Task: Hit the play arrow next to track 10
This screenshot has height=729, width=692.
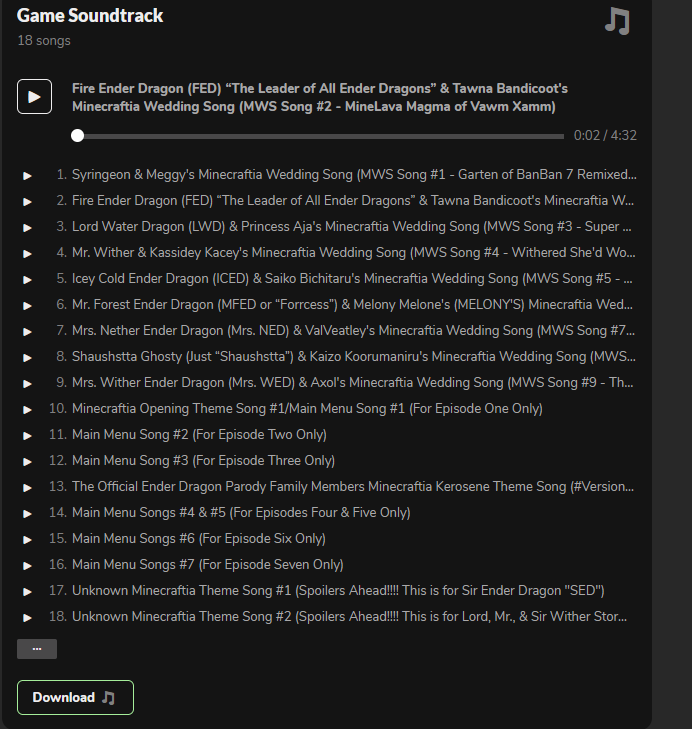Action: click(x=28, y=409)
